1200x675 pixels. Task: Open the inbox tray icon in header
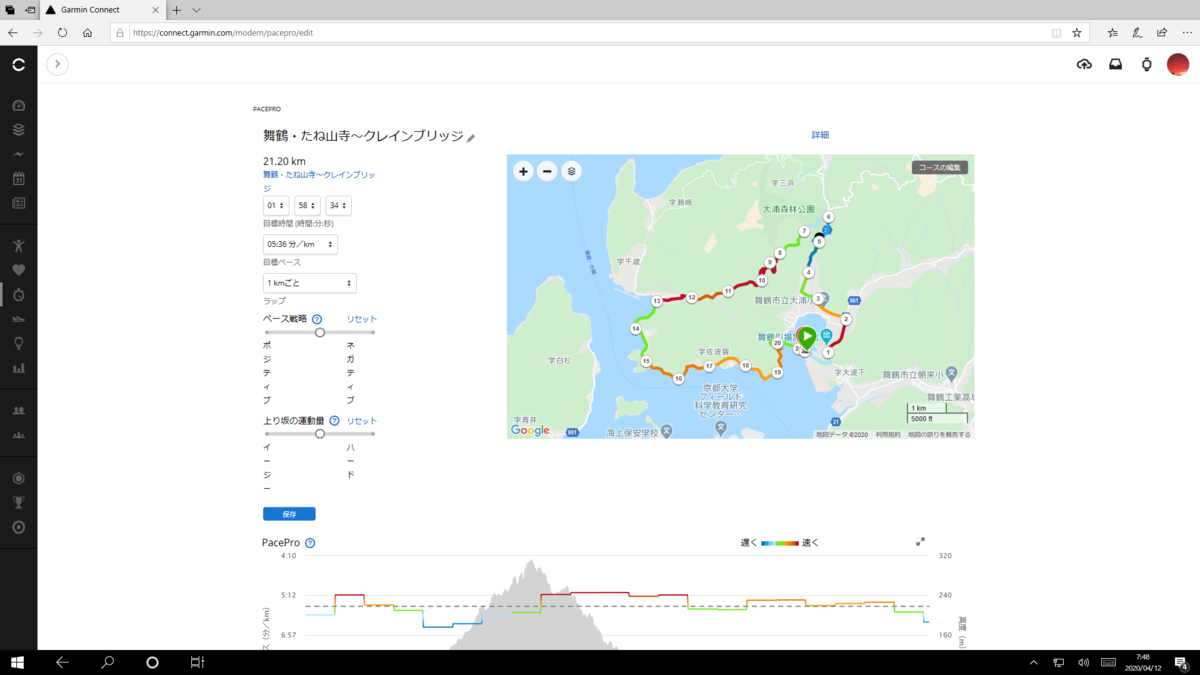[x=1115, y=64]
